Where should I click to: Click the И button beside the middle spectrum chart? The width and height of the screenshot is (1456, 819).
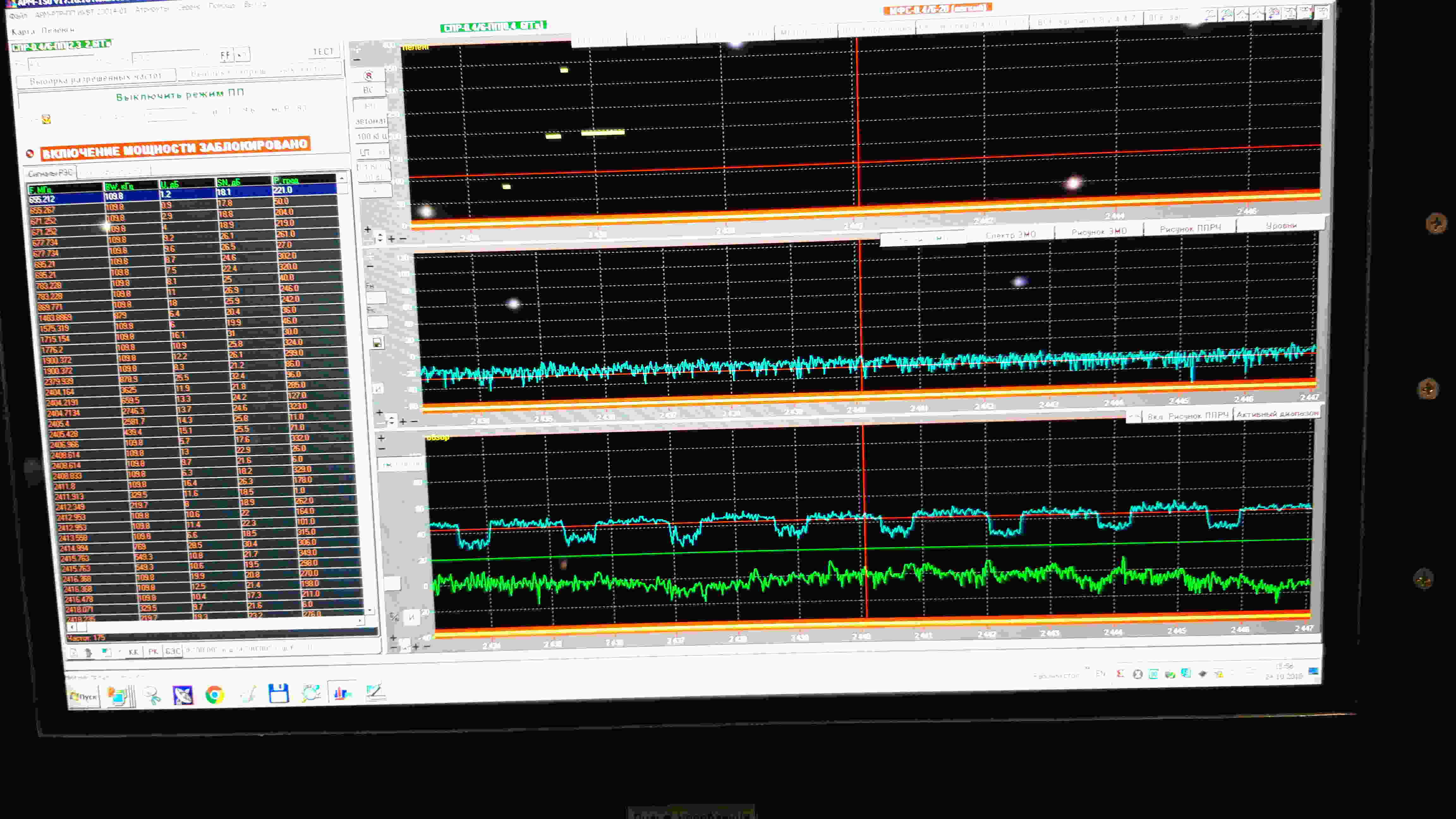tap(378, 388)
